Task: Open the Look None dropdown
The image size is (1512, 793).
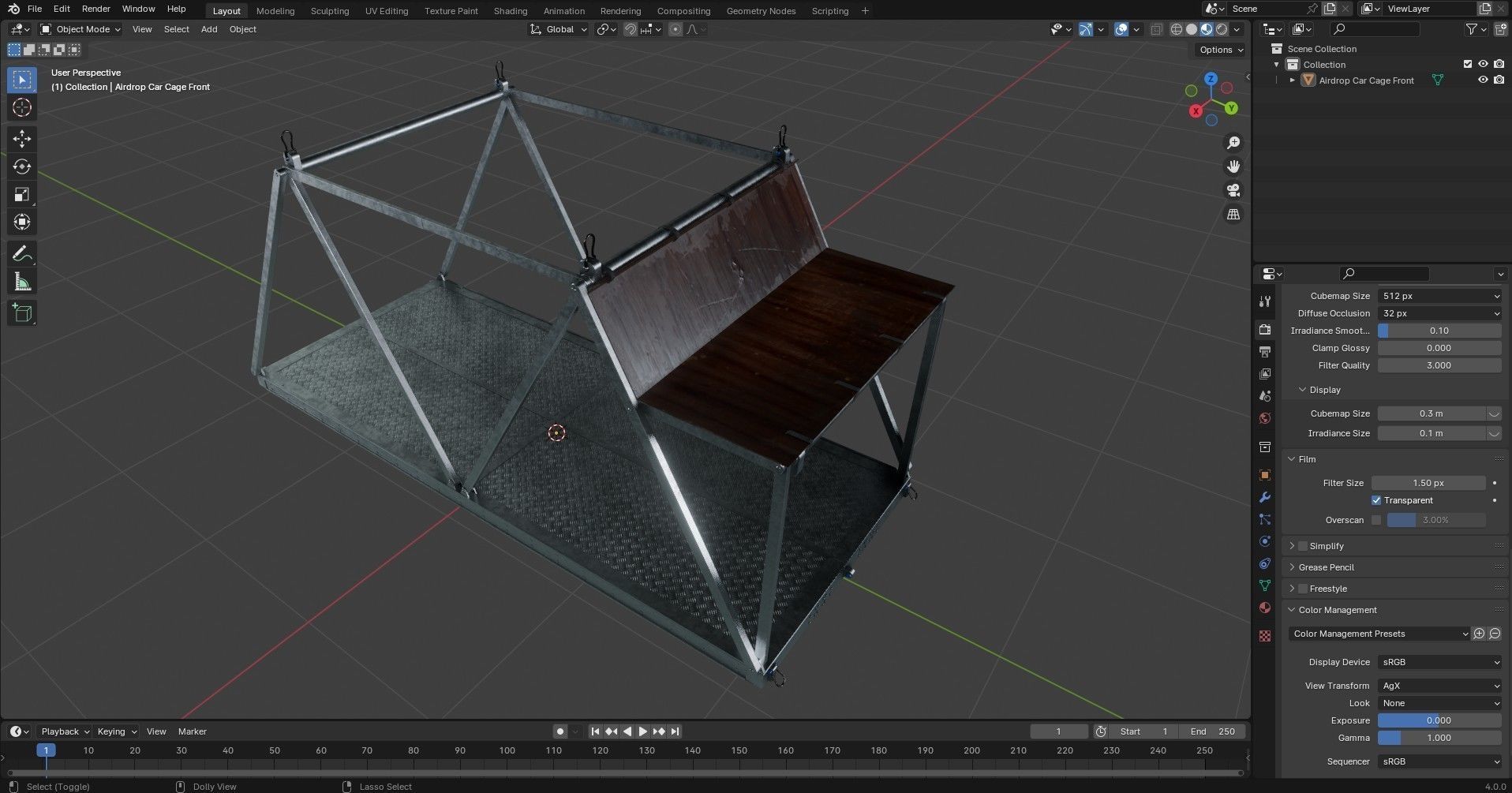Action: click(x=1439, y=703)
